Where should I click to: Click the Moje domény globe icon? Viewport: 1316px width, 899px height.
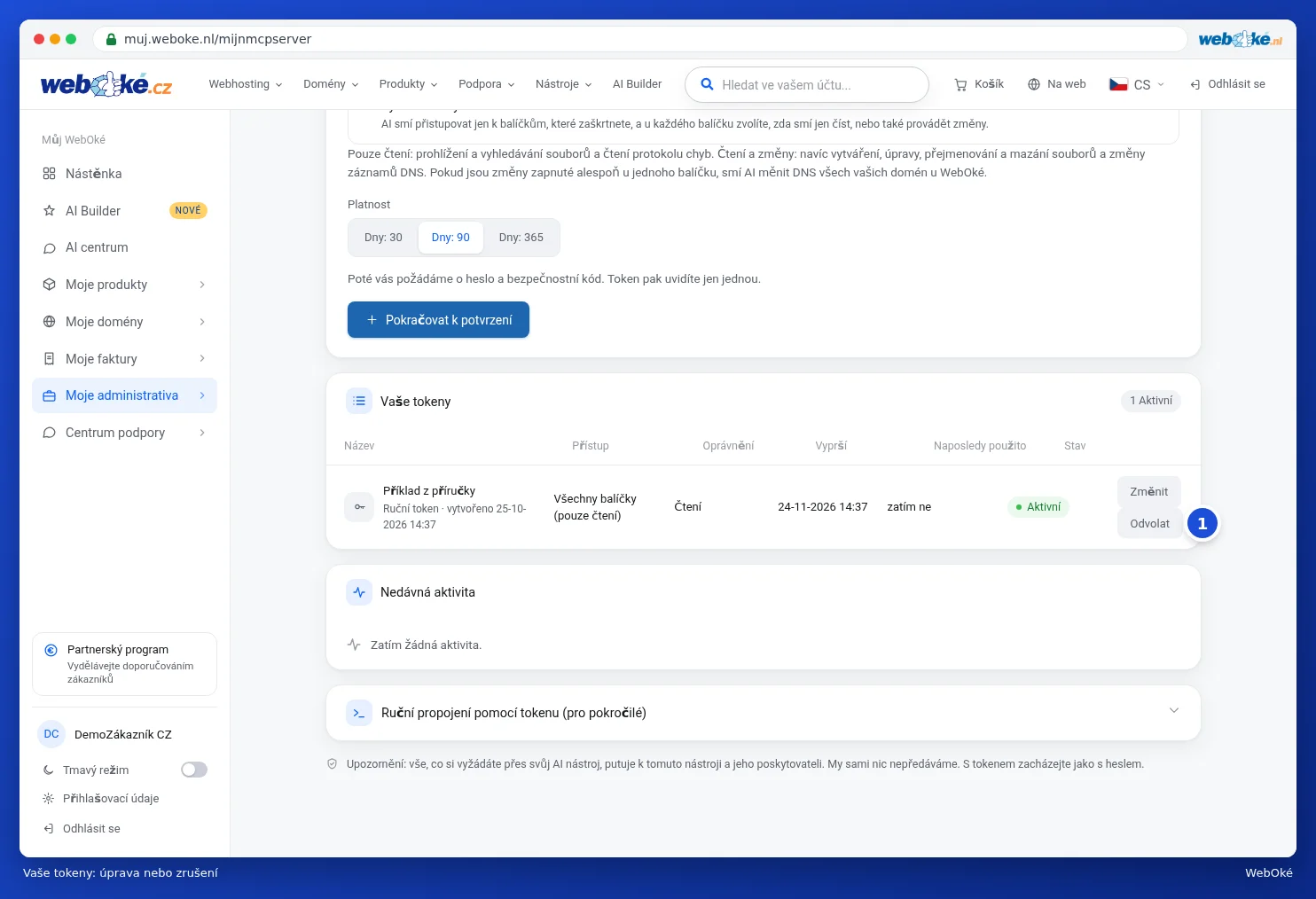50,322
